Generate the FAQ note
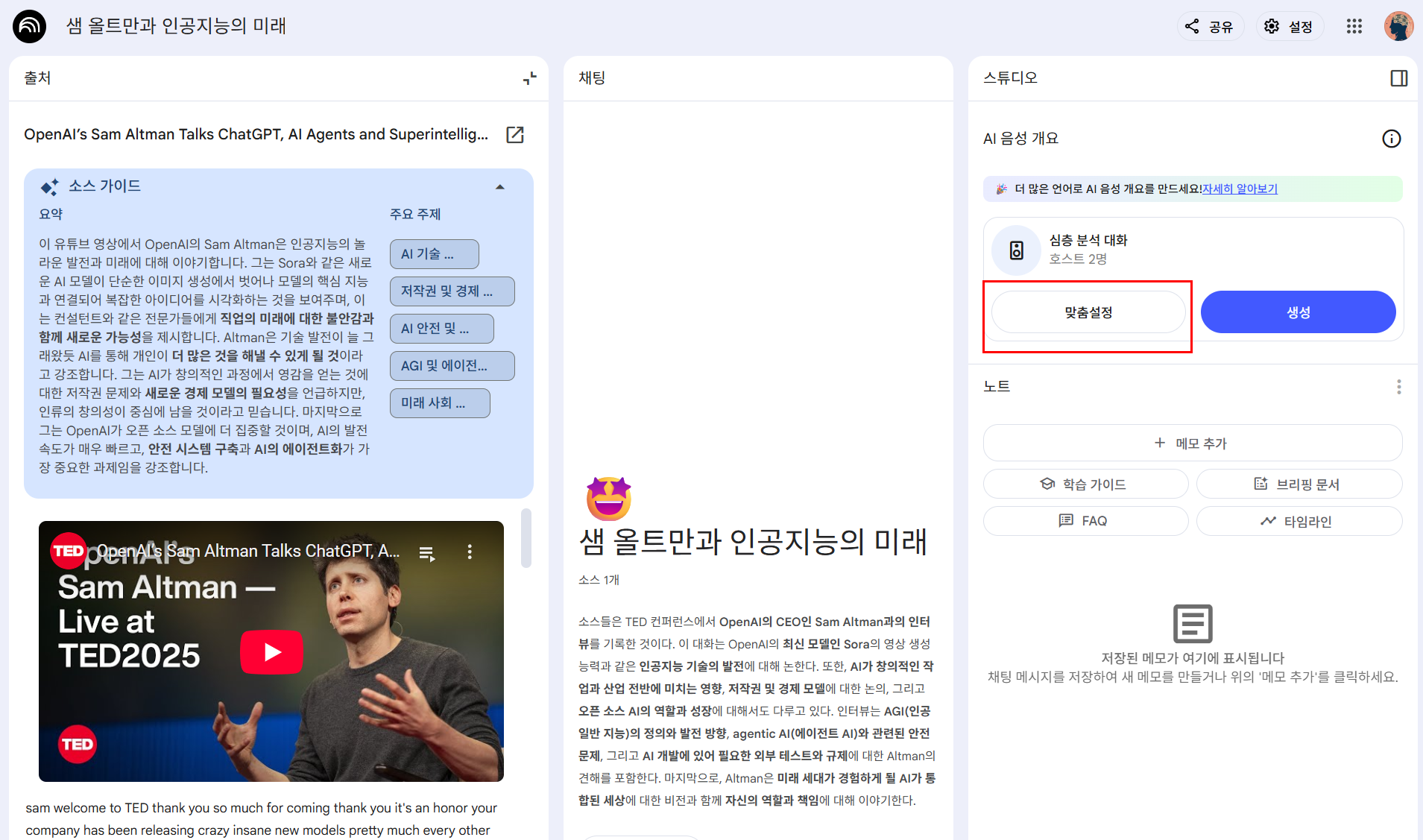Image resolution: width=1423 pixels, height=840 pixels. (1085, 521)
